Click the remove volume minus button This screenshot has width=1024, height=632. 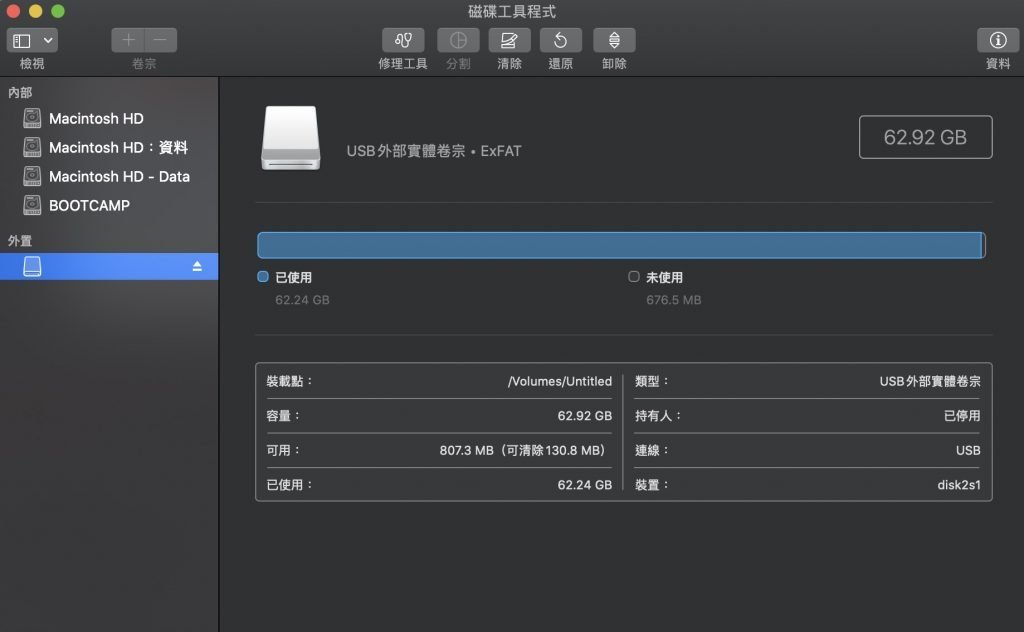click(161, 40)
